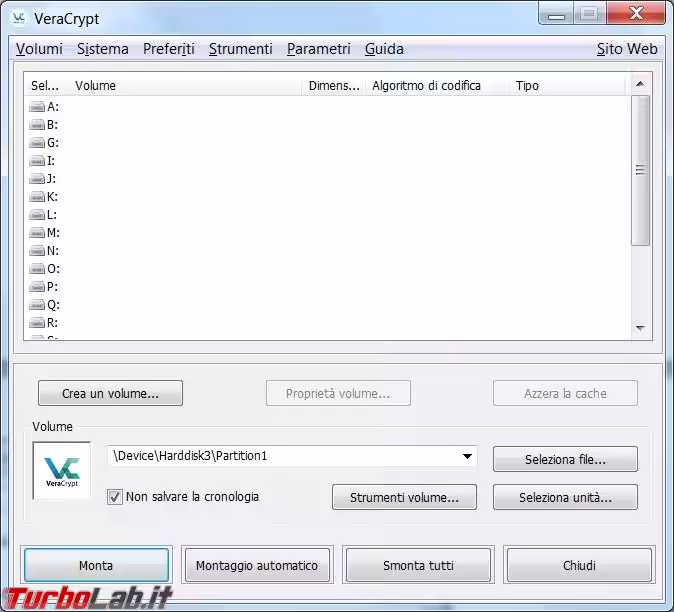Click the scroll down arrow of drive list
This screenshot has height=612, width=674.
tap(640, 328)
